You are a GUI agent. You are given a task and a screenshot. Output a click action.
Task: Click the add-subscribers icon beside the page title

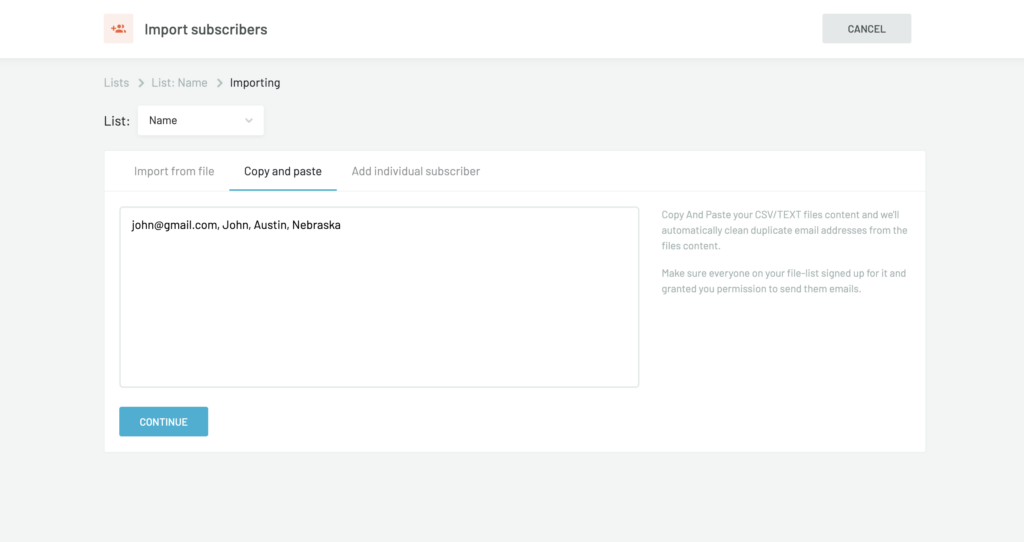[118, 29]
